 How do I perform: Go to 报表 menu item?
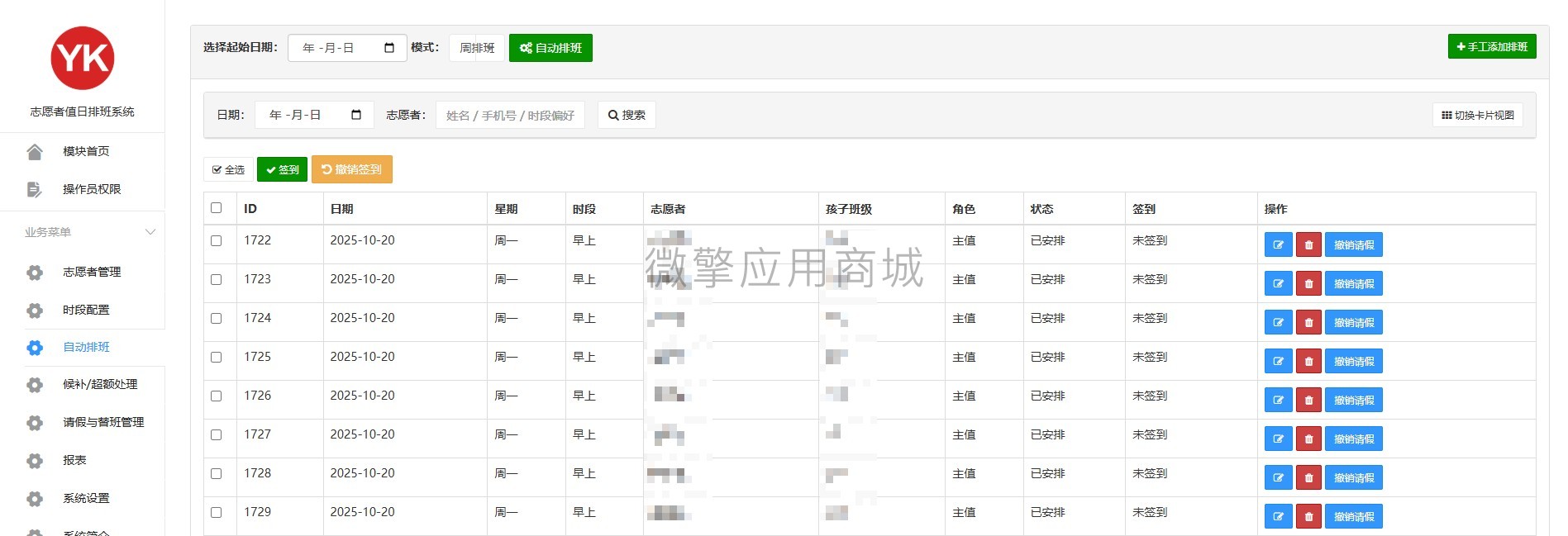[74, 460]
